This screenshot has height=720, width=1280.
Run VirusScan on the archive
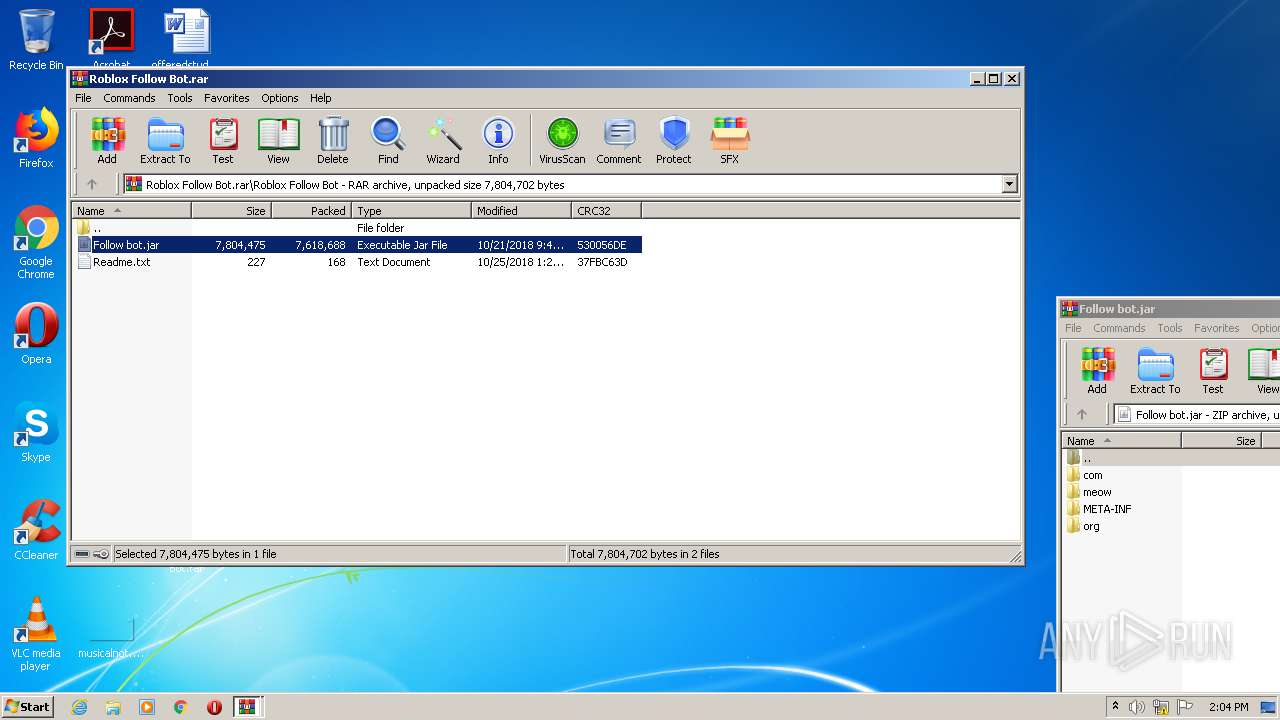coord(562,141)
